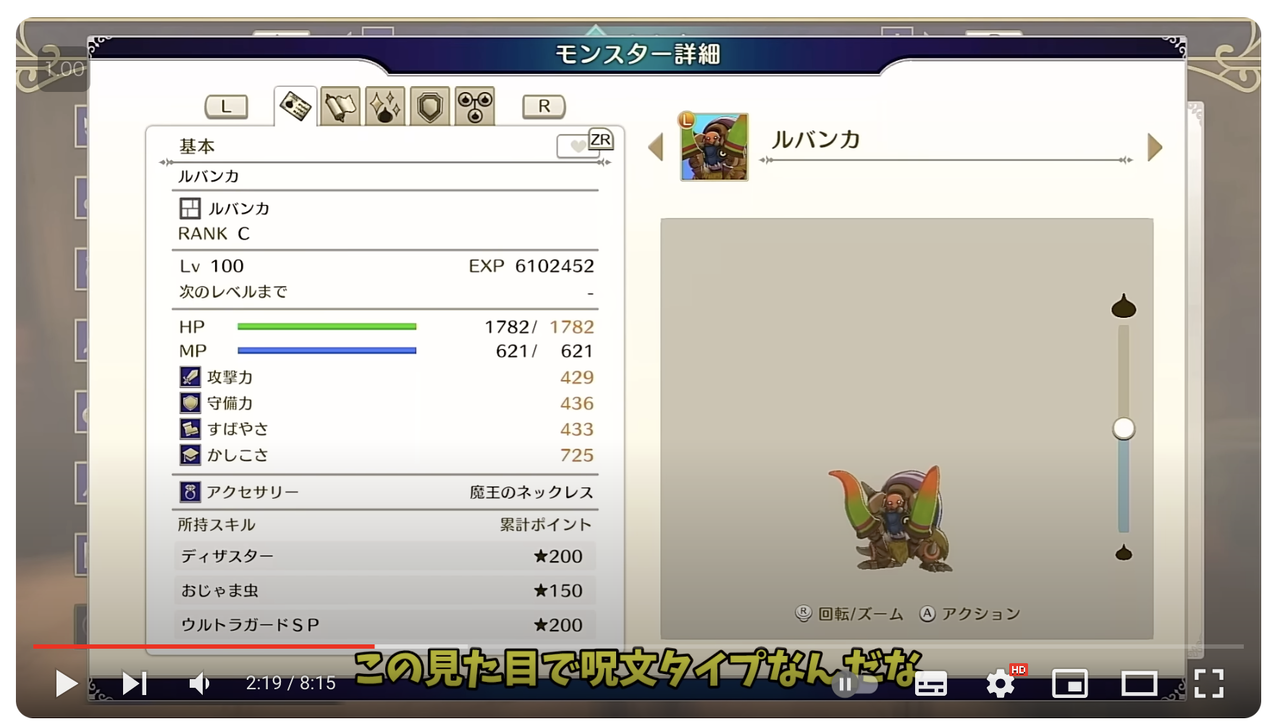Click the 3D ルバンカ monster model
The height and width of the screenshot is (724, 1280).
coord(891,518)
